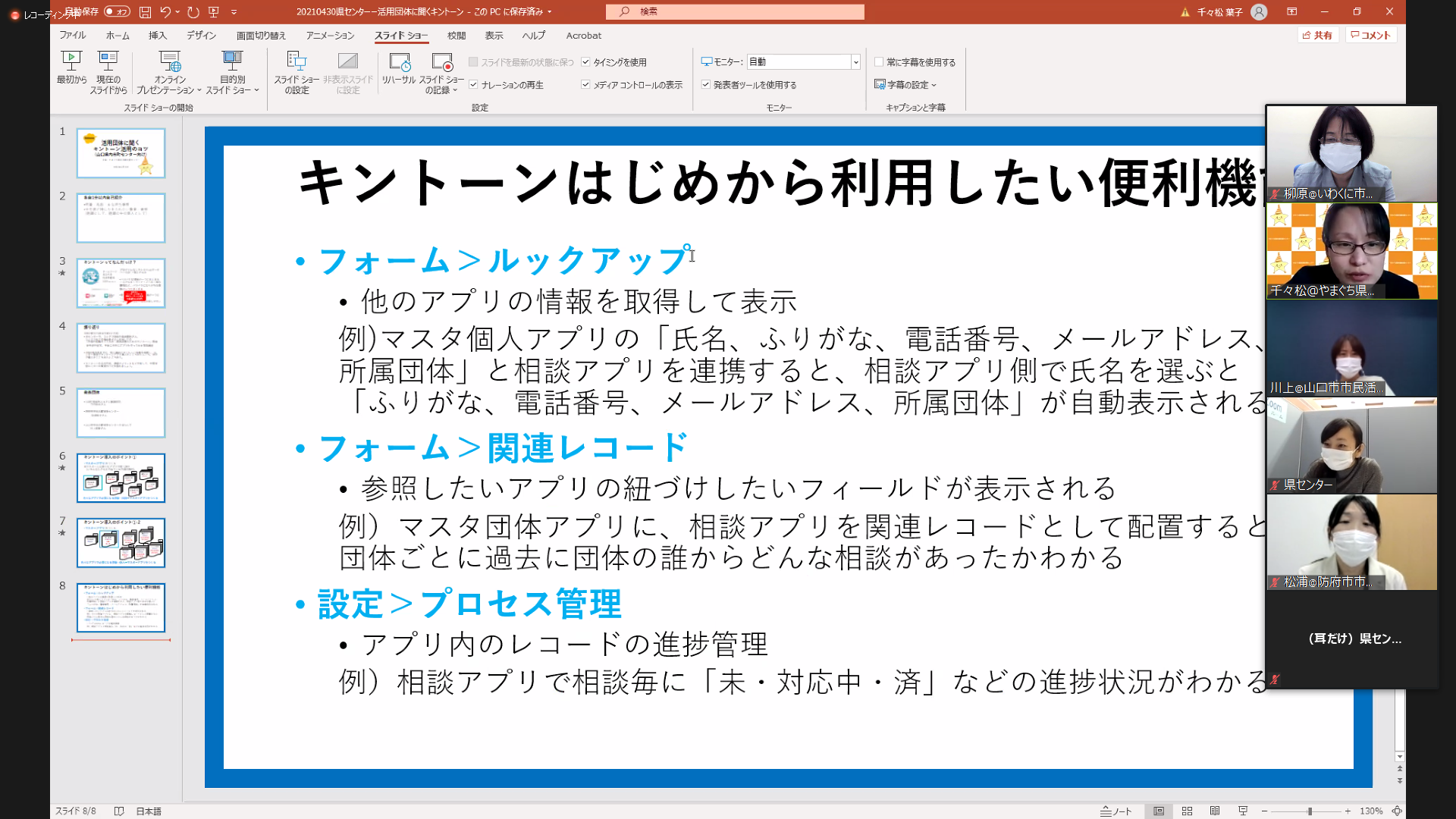
Task: Click the 共有 share button
Action: 1318,35
